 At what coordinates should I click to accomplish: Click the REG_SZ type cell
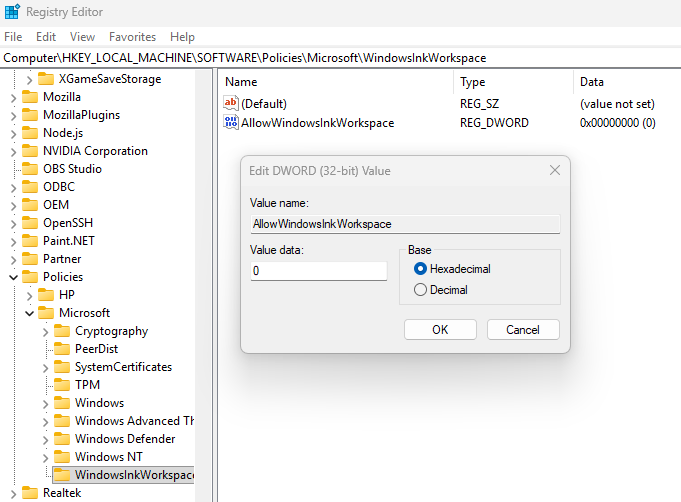(x=479, y=104)
